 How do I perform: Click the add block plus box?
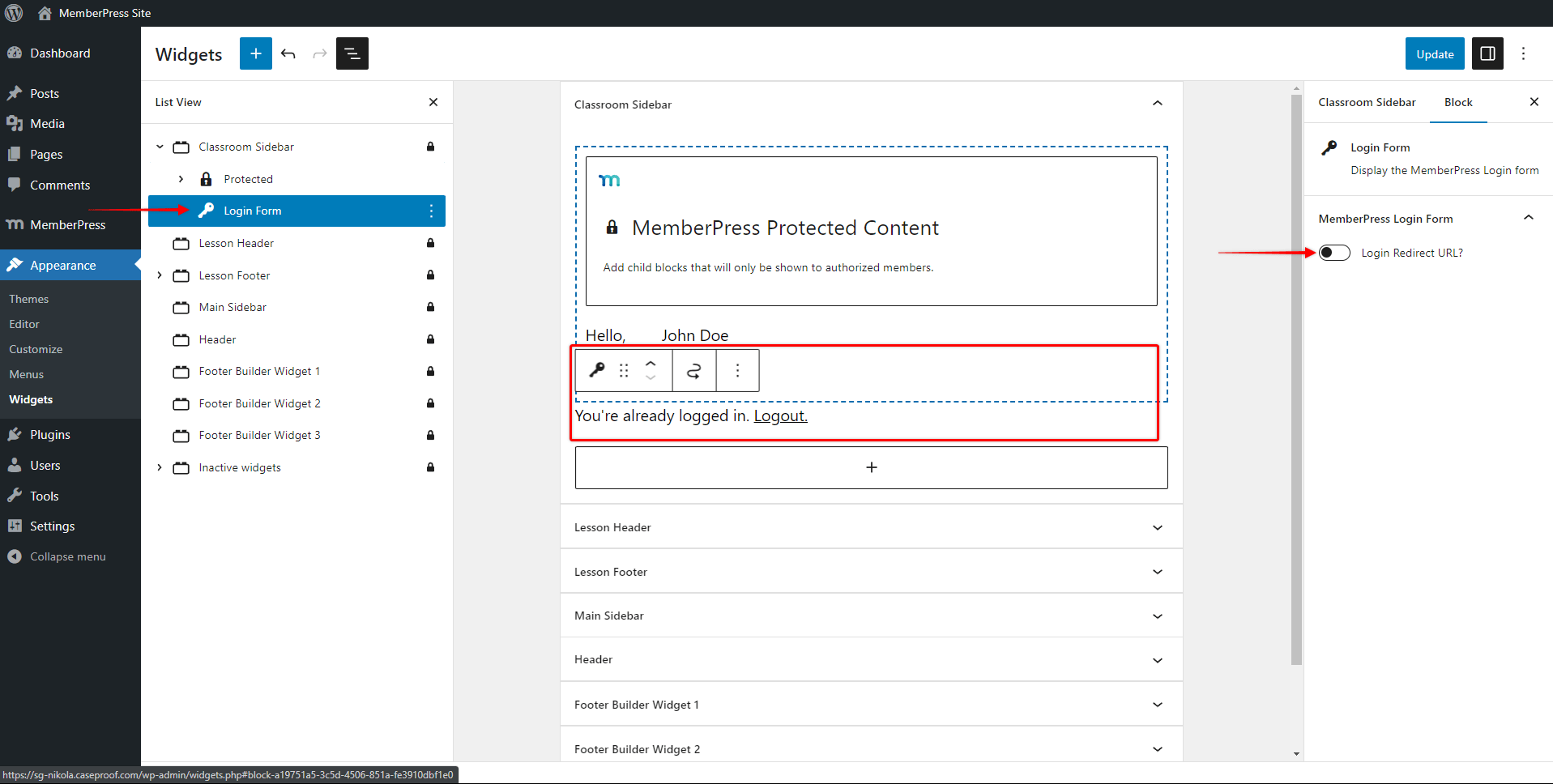(x=872, y=467)
